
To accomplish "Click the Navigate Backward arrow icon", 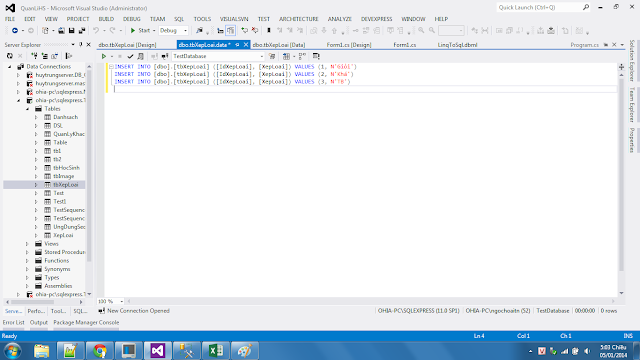I will [15, 31].
